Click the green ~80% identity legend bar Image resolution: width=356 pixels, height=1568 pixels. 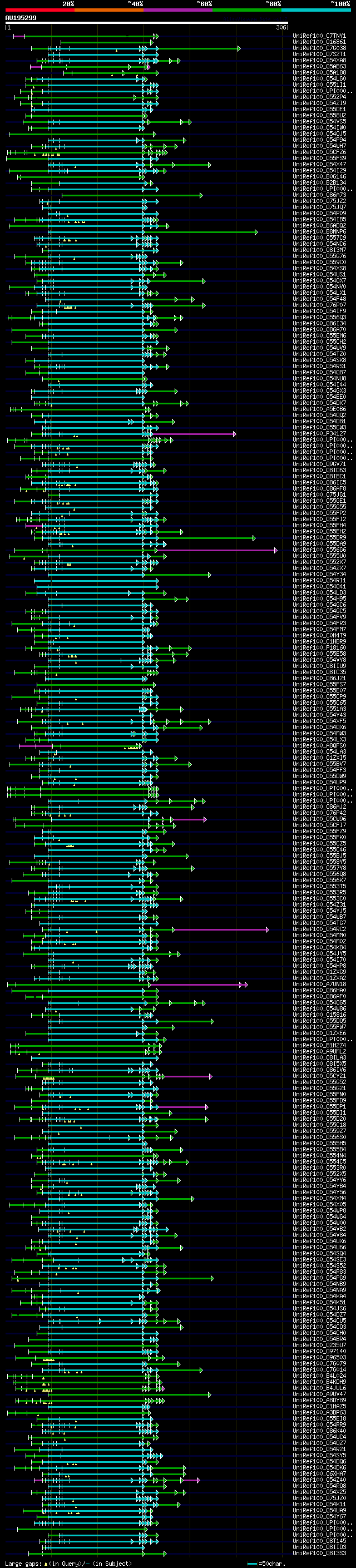tap(247, 11)
